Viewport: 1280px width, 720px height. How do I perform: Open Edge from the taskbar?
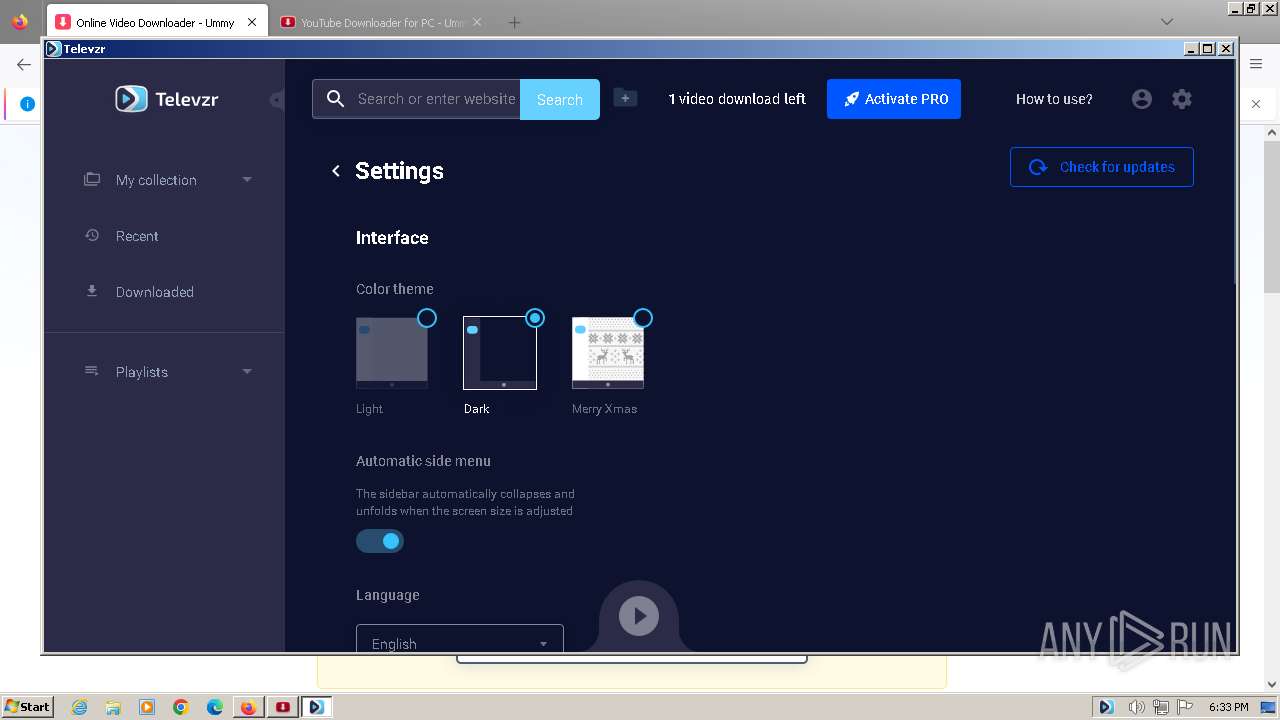tap(214, 707)
